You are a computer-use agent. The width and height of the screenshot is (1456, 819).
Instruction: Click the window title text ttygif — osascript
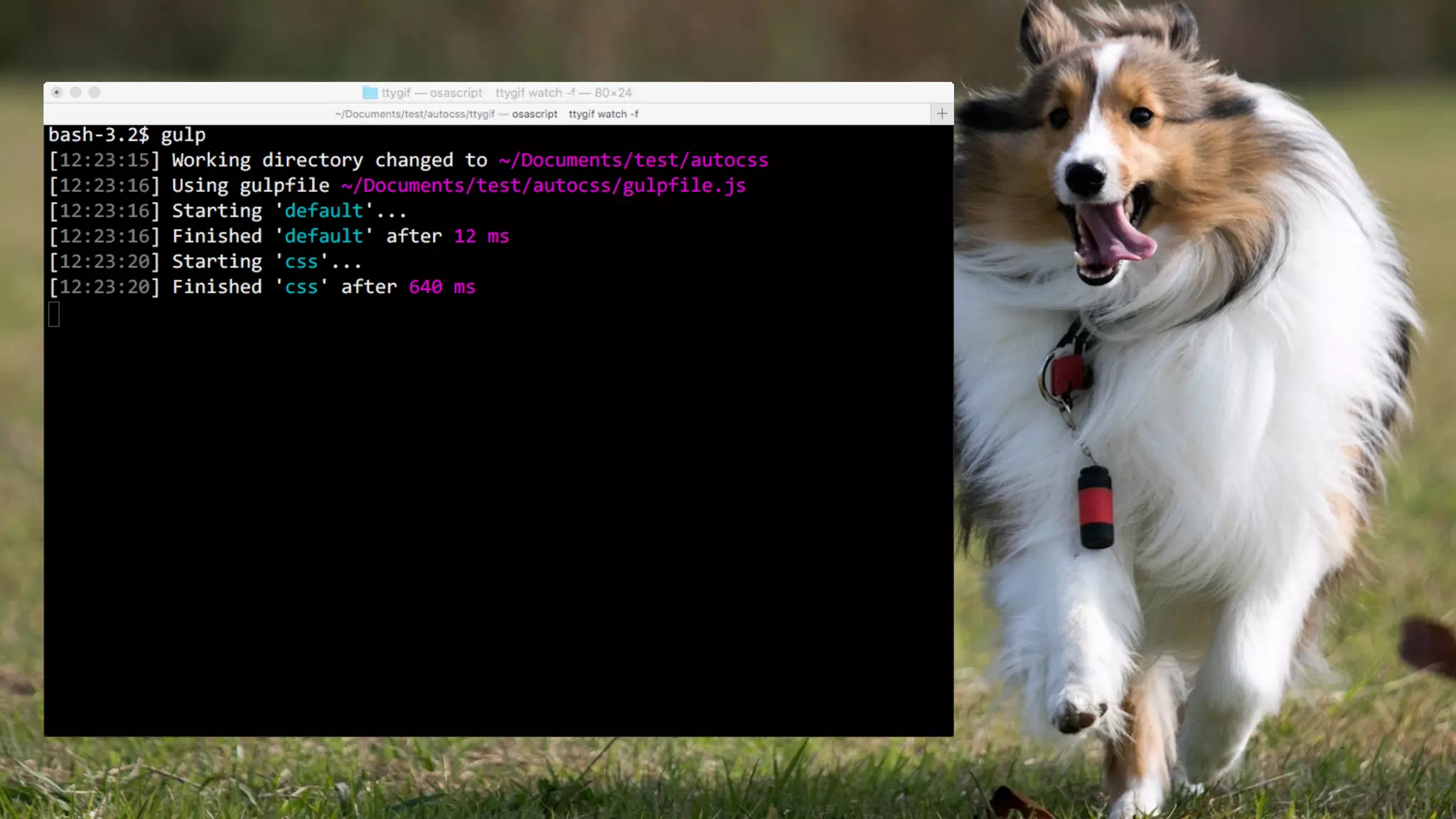(x=432, y=92)
